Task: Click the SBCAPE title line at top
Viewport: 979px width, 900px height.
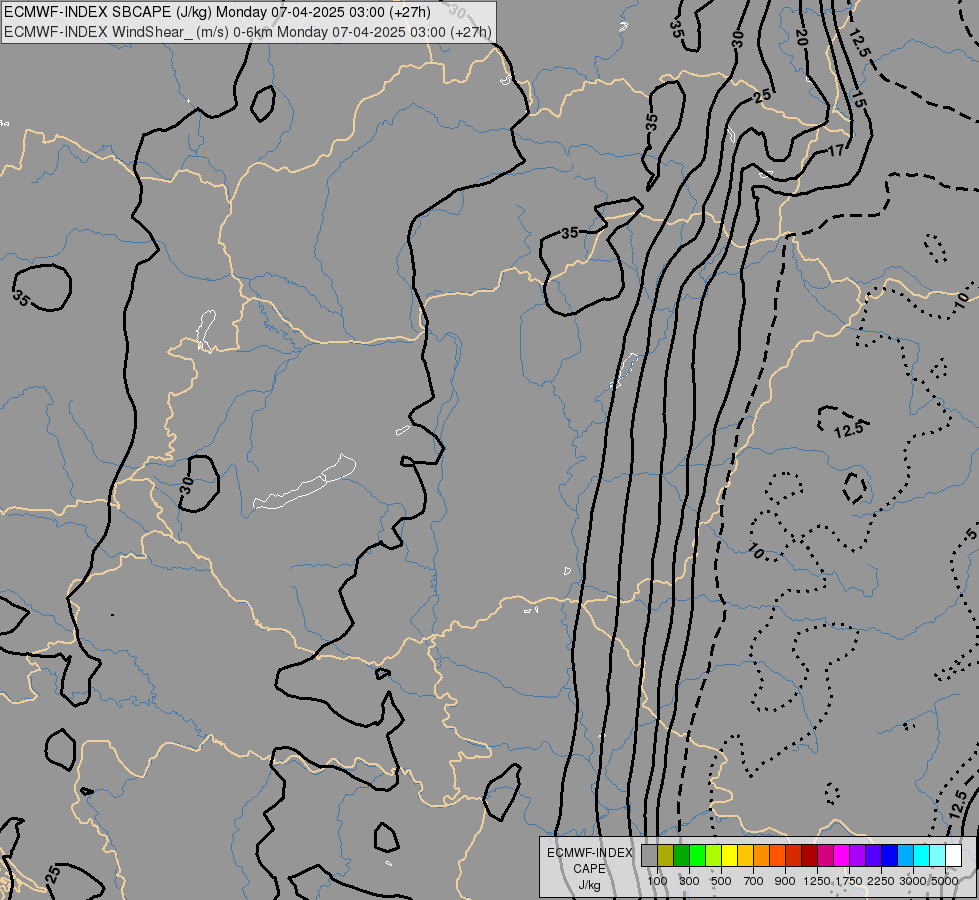Action: point(225,12)
